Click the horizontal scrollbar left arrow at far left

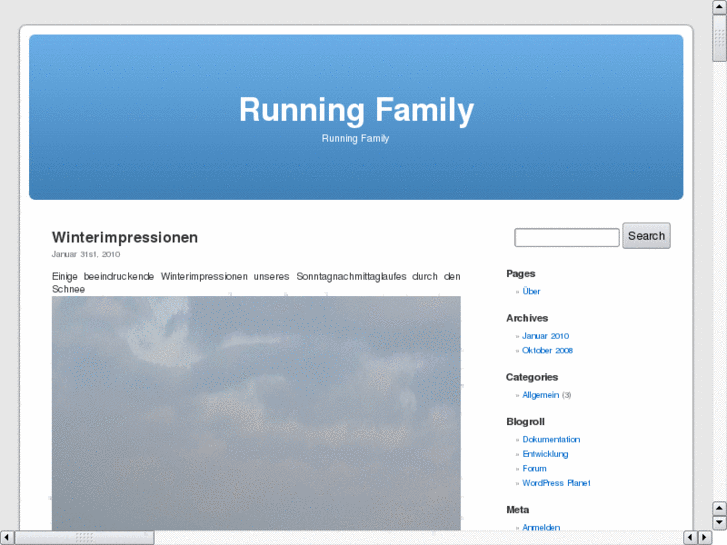(6, 538)
